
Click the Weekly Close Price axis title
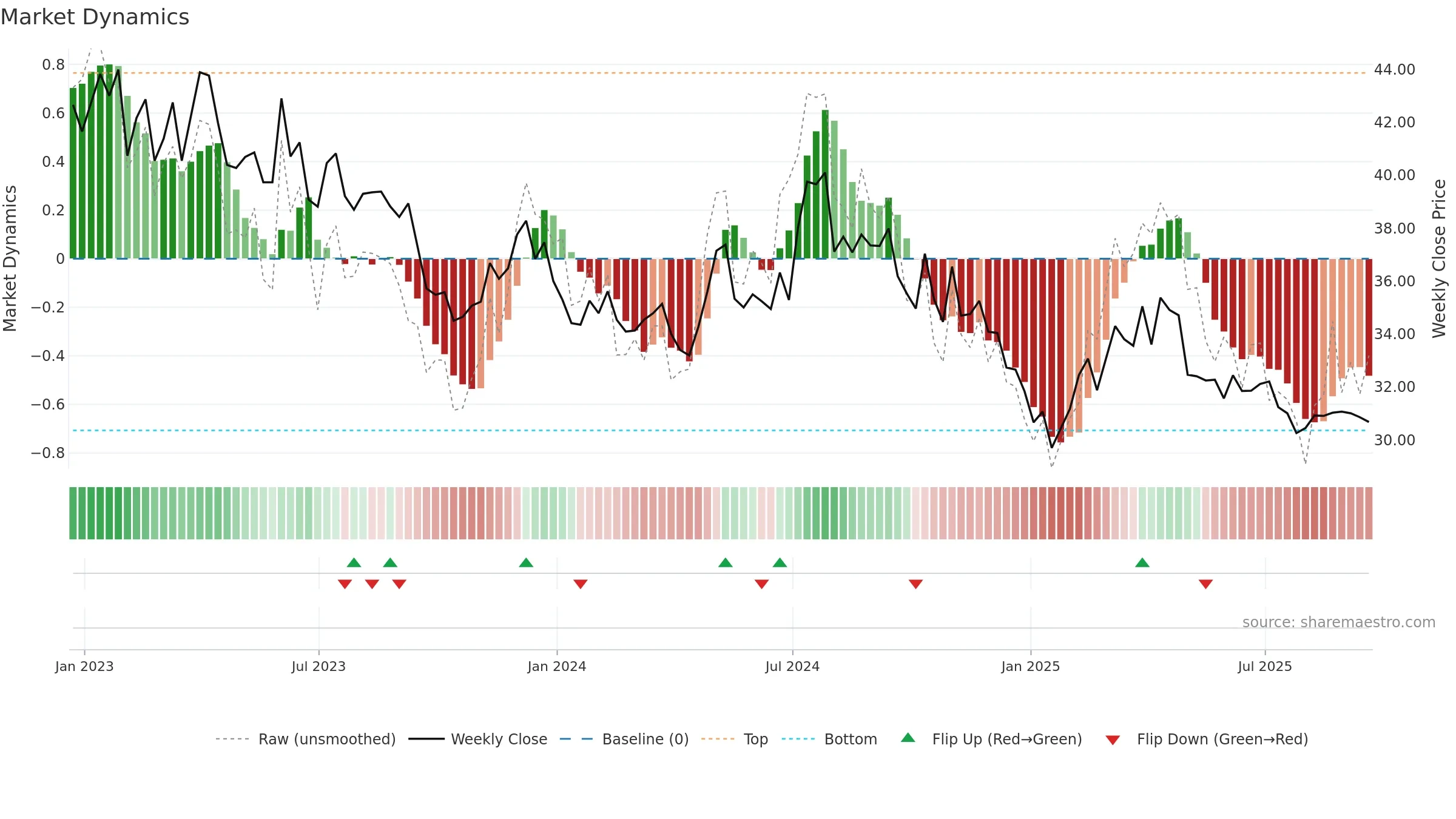1439,258
